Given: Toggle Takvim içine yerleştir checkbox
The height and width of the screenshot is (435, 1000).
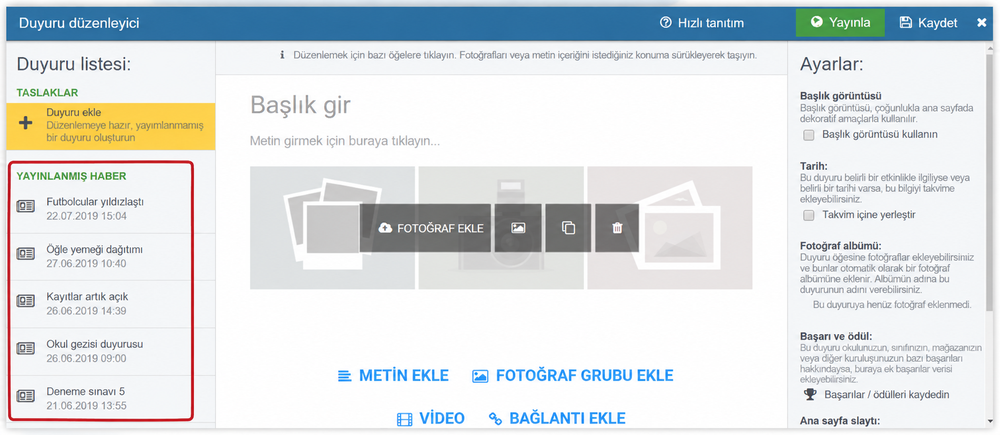Looking at the screenshot, I should click(x=809, y=215).
